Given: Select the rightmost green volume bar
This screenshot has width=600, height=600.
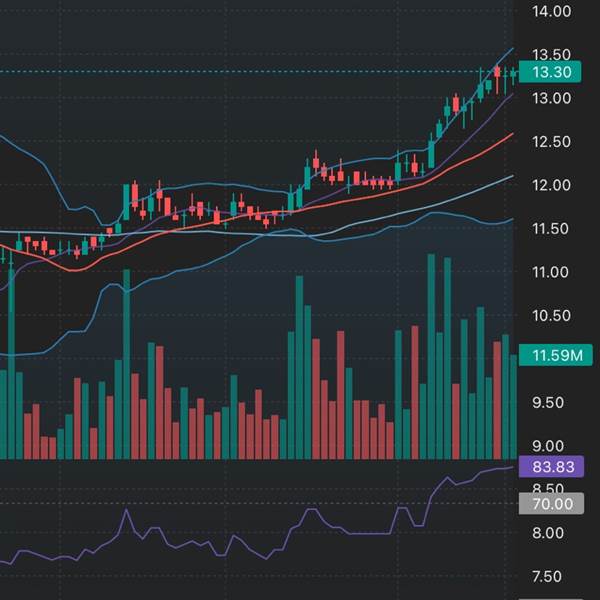Looking at the screenshot, I should click(x=514, y=407).
